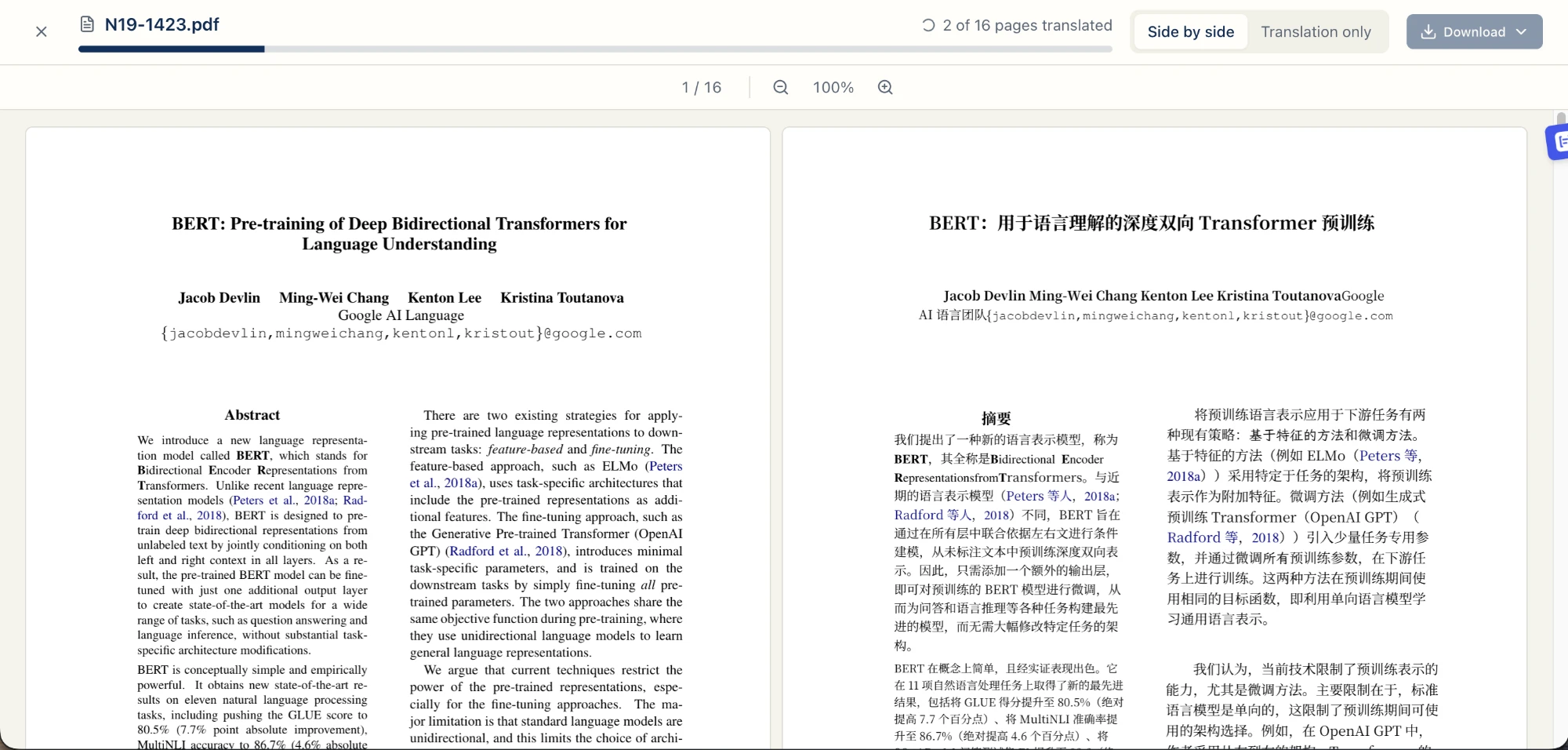
Task: Click the 100% zoom level value
Action: click(x=833, y=87)
